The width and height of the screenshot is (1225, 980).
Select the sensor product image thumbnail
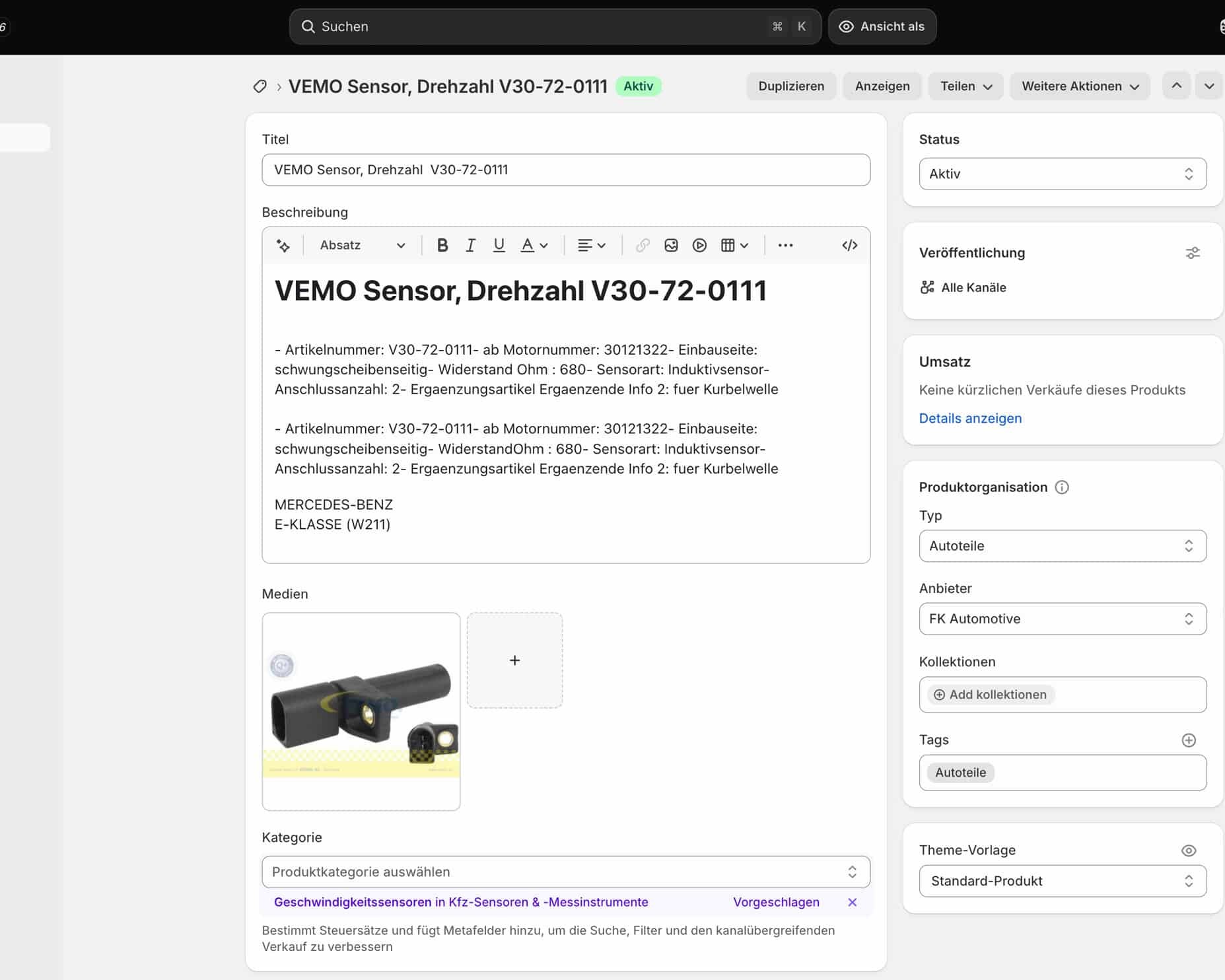[361, 712]
